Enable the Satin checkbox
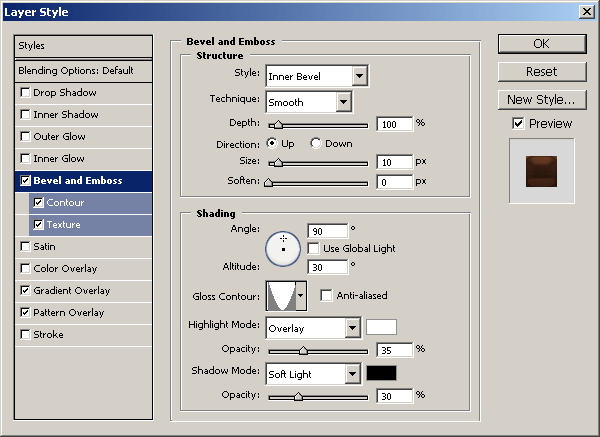Viewport: 600px width, 437px height. point(25,246)
